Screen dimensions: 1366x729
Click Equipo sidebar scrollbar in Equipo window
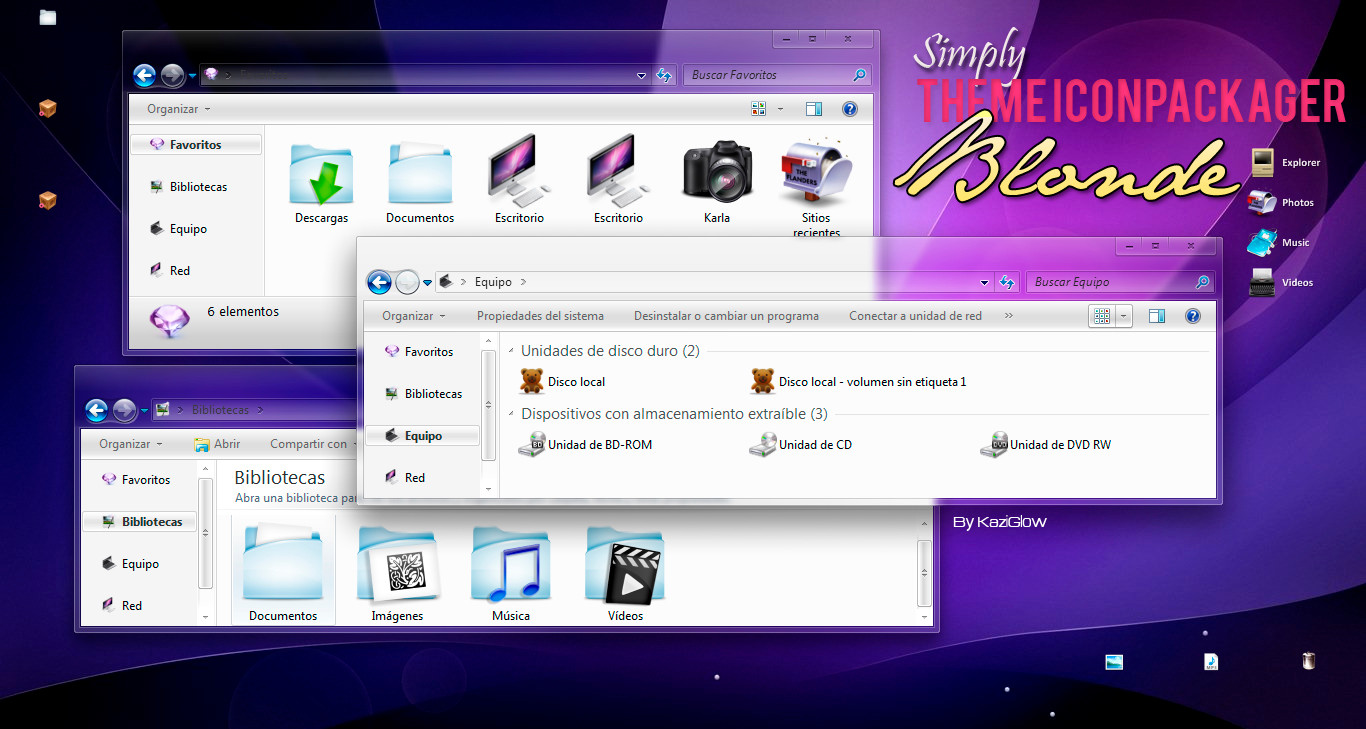coord(489,405)
